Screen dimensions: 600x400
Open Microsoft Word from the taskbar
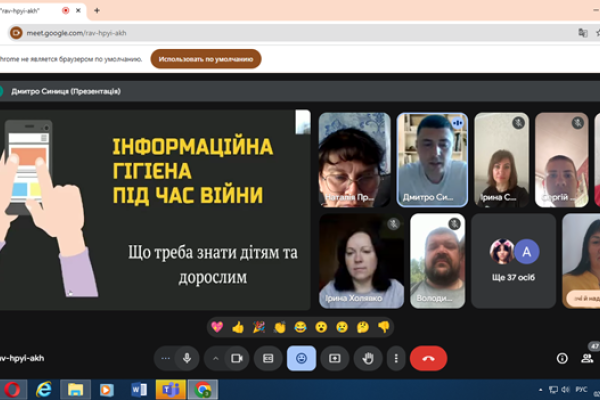coord(138,389)
